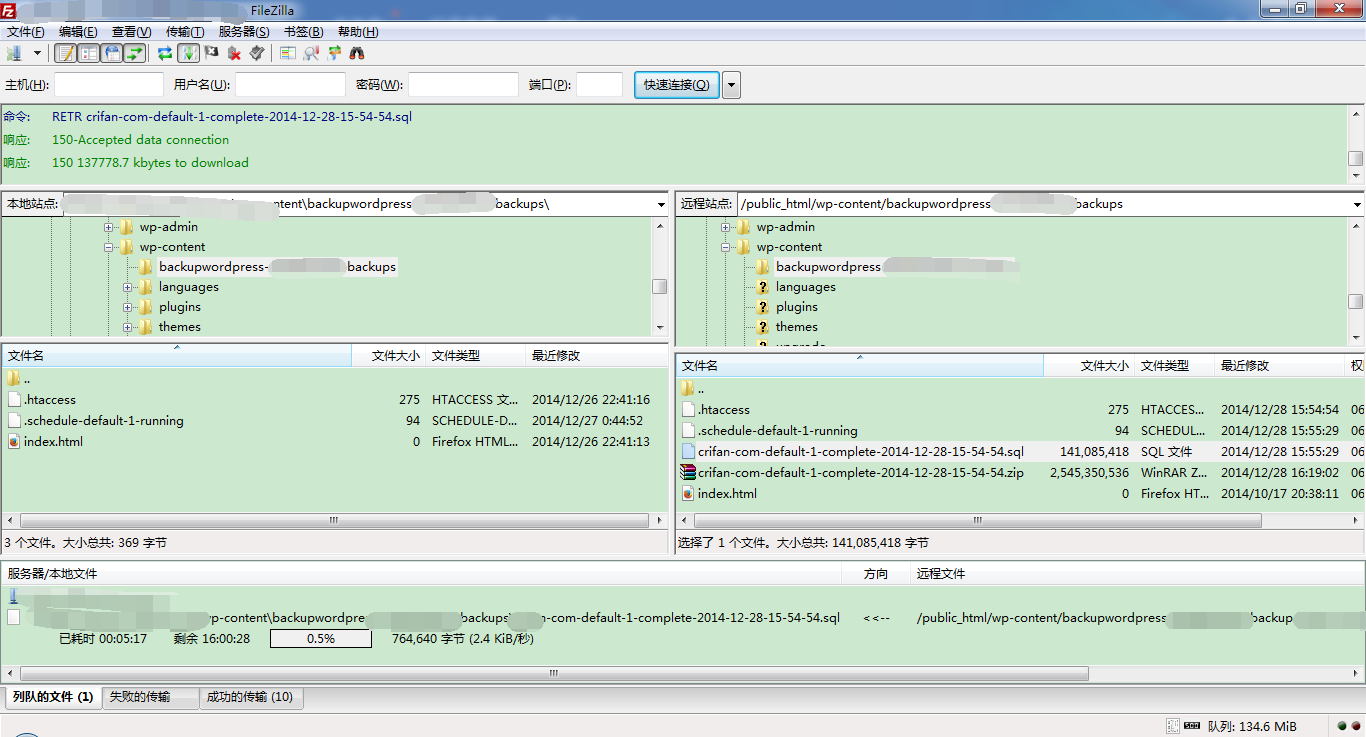
Task: Click the server icon in the transfer queue
Action: [13, 595]
